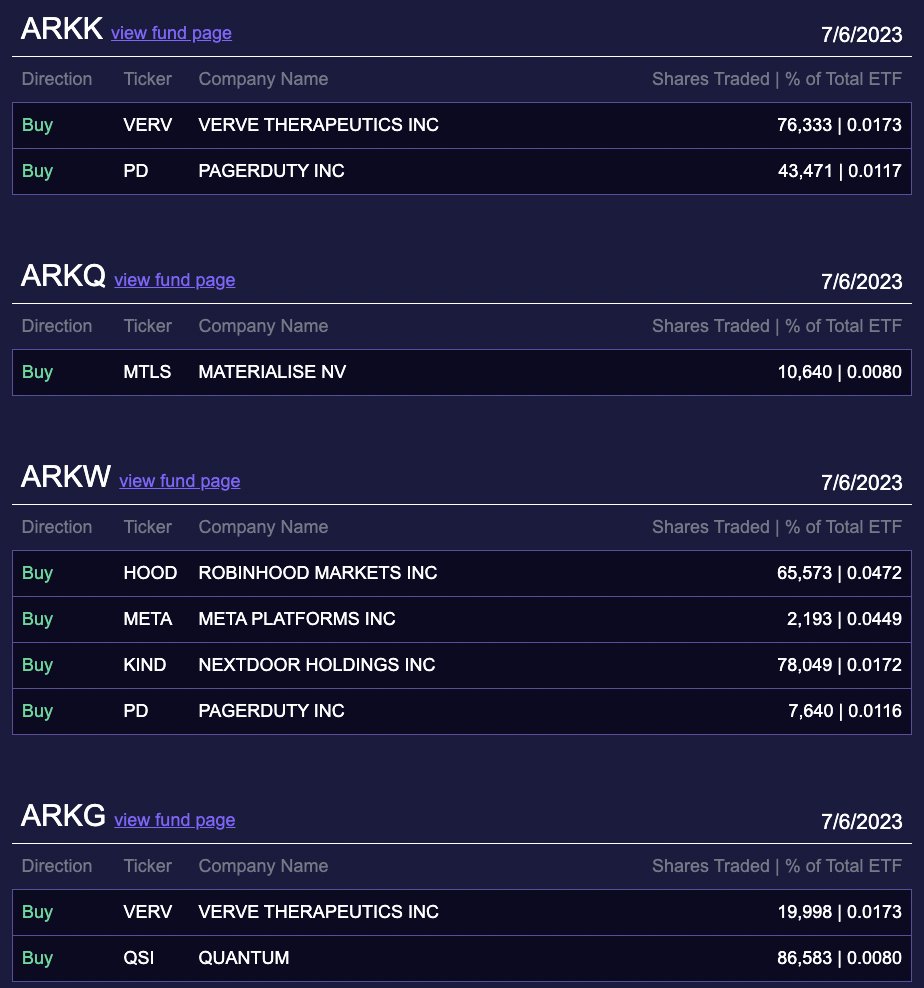The image size is (924, 988).
Task: Select the MTLS ticker cell
Action: (147, 372)
